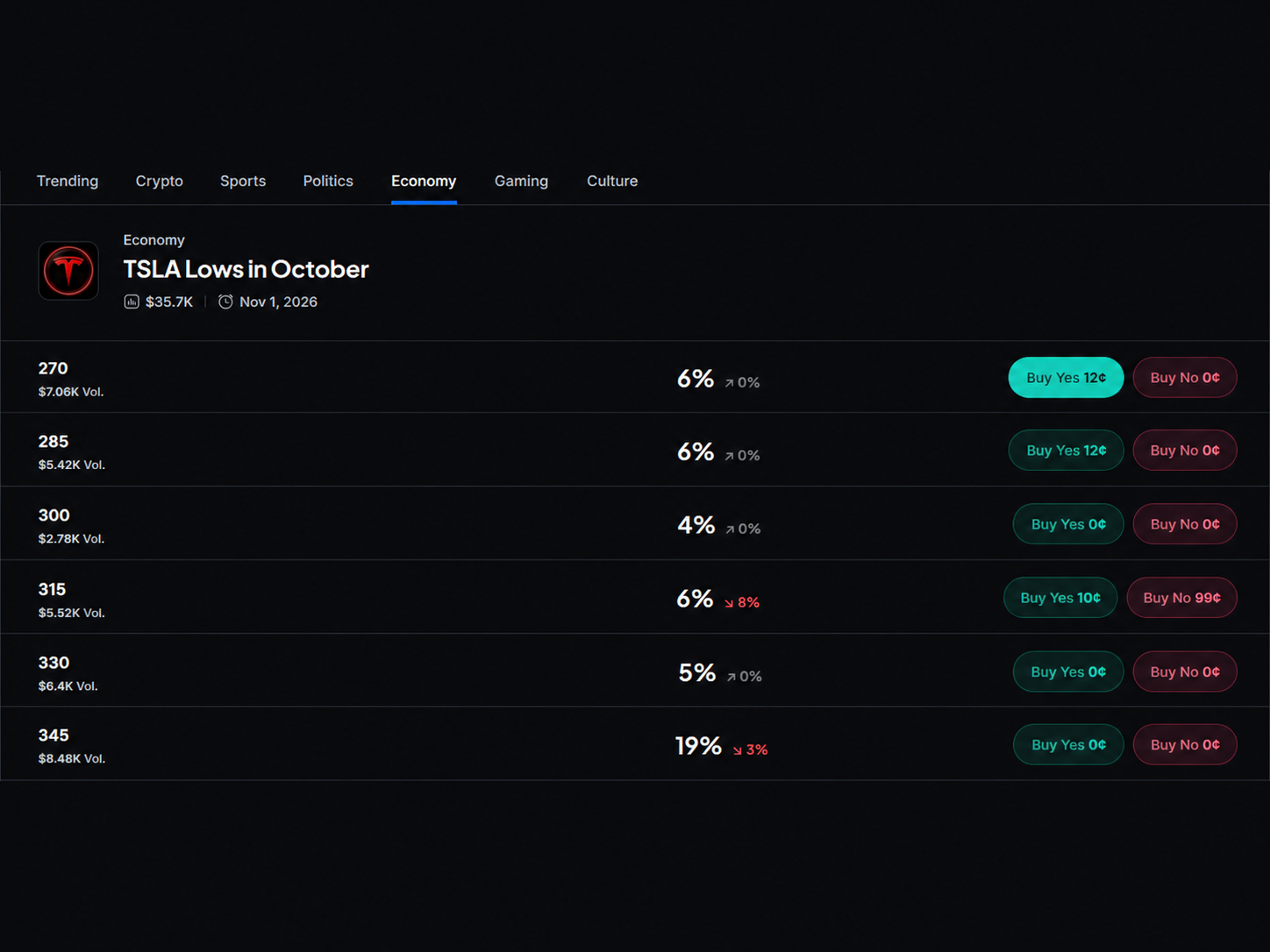Select the 315 outcome label
This screenshot has width=1270, height=952.
pos(52,589)
